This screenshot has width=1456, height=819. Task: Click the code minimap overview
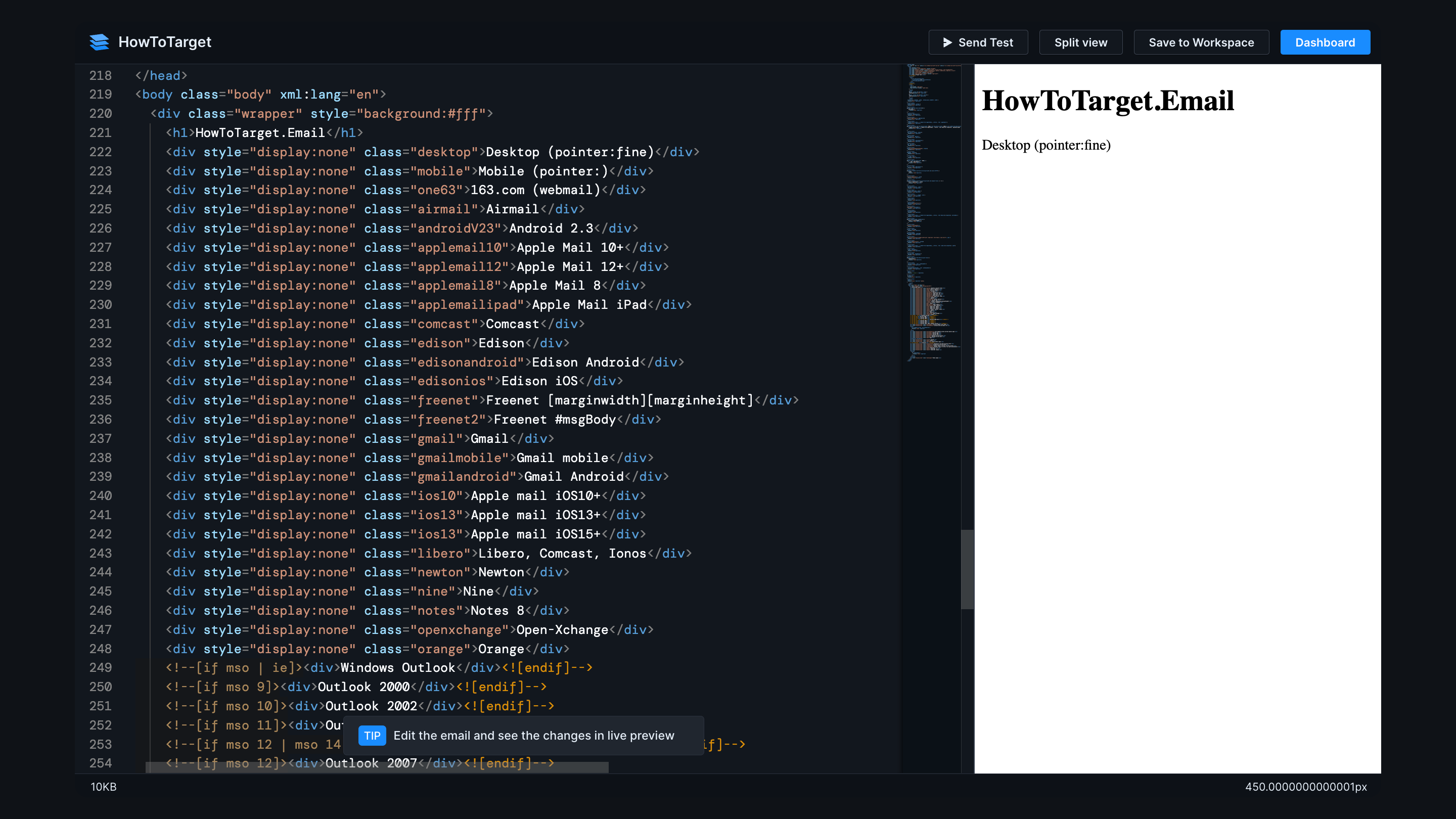pyautogui.click(x=933, y=215)
